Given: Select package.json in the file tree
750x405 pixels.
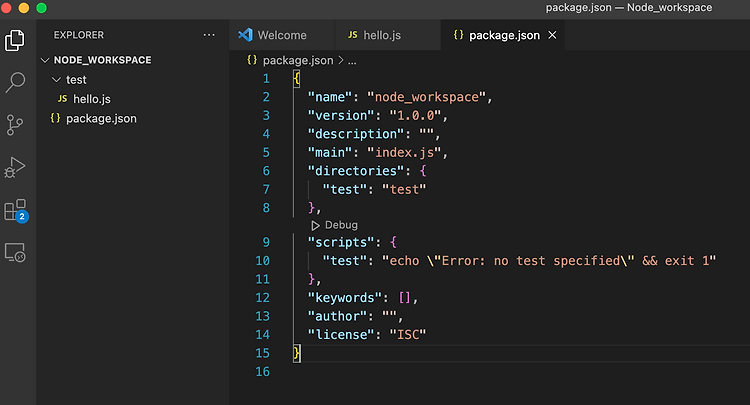Looking at the screenshot, I should pos(101,119).
